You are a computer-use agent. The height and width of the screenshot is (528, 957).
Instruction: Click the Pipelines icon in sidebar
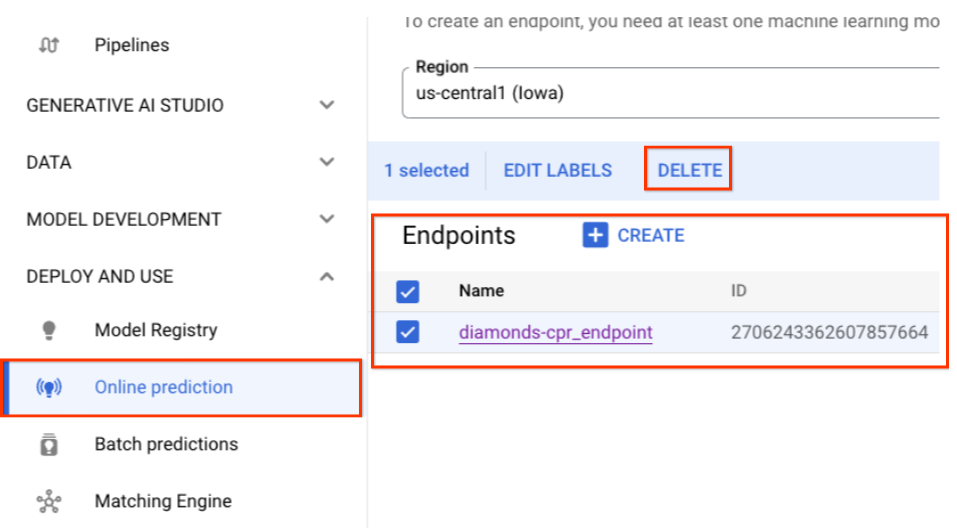coord(48,45)
